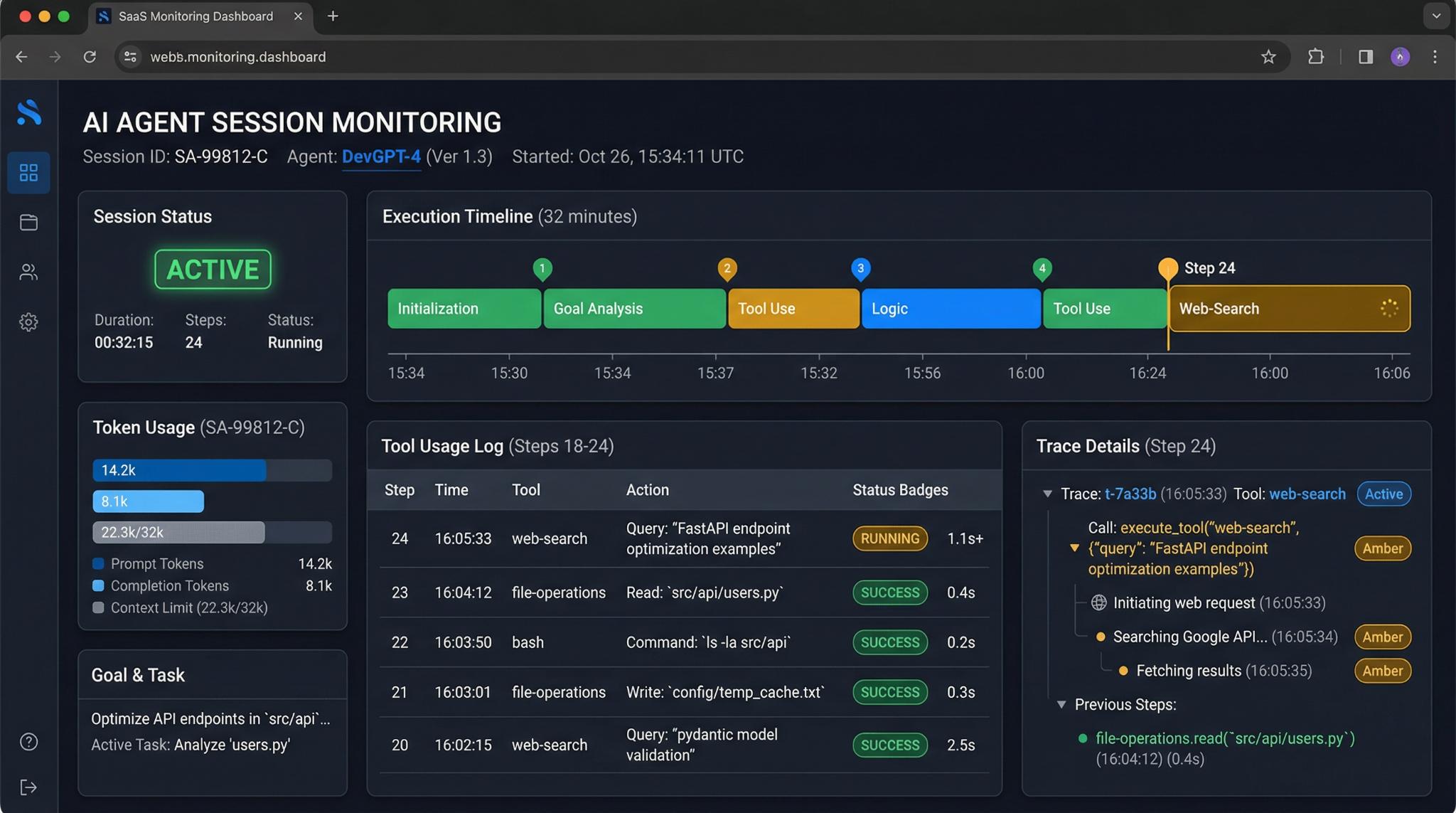Open the tab search dropdown chevron
Viewport: 1456px width, 813px height.
[1436, 16]
